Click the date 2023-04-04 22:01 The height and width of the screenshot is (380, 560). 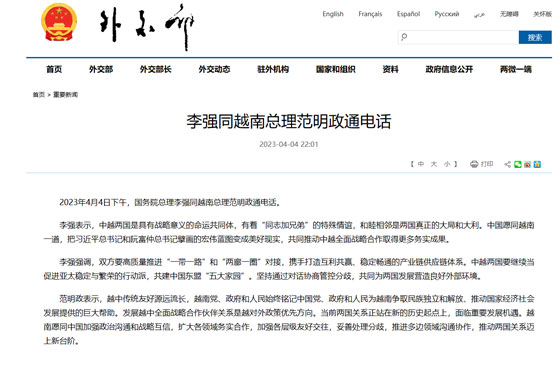pyautogui.click(x=289, y=144)
